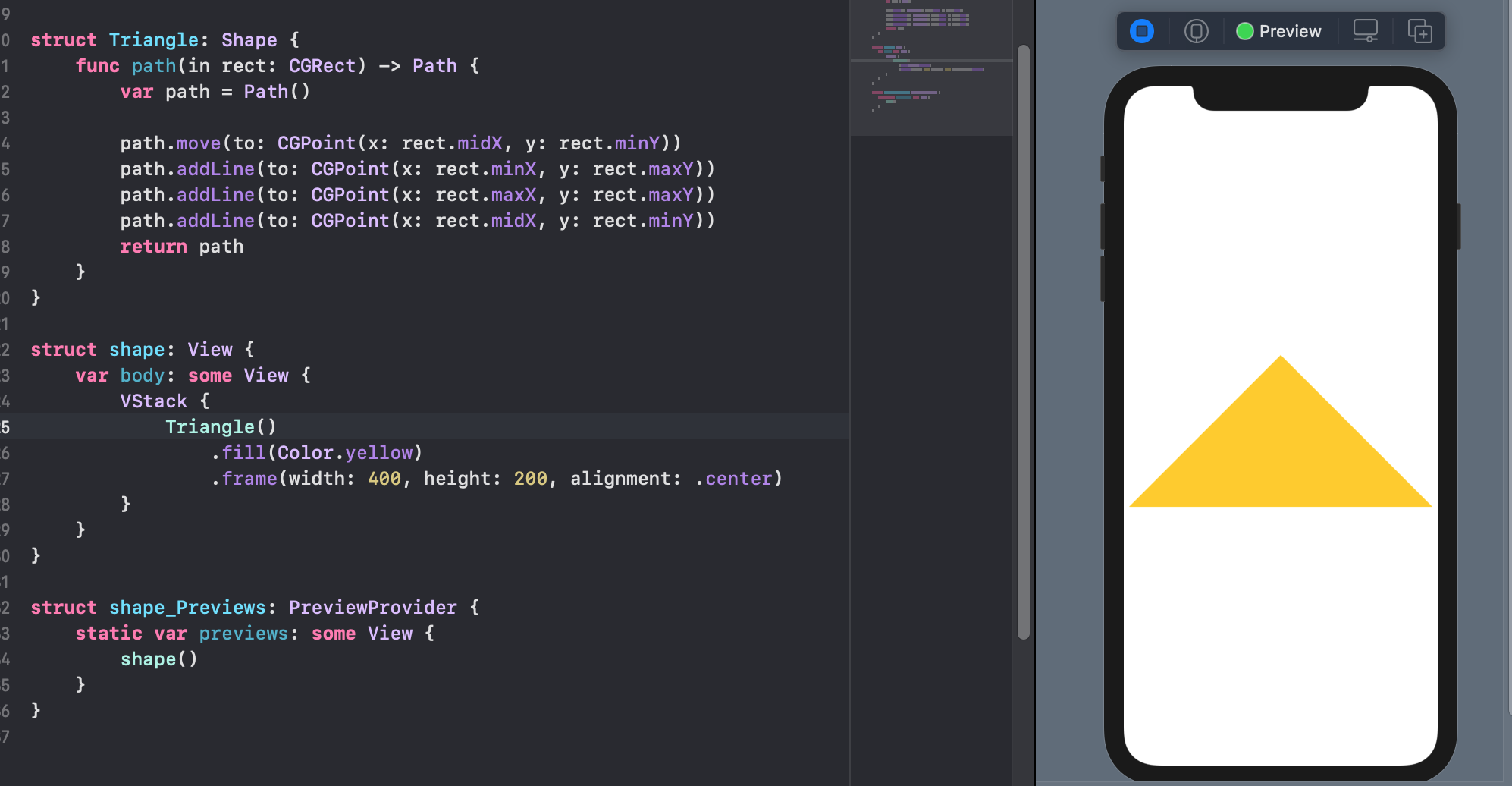1512x786 pixels.
Task: Click the VStack keyword in body
Action: coord(153,401)
